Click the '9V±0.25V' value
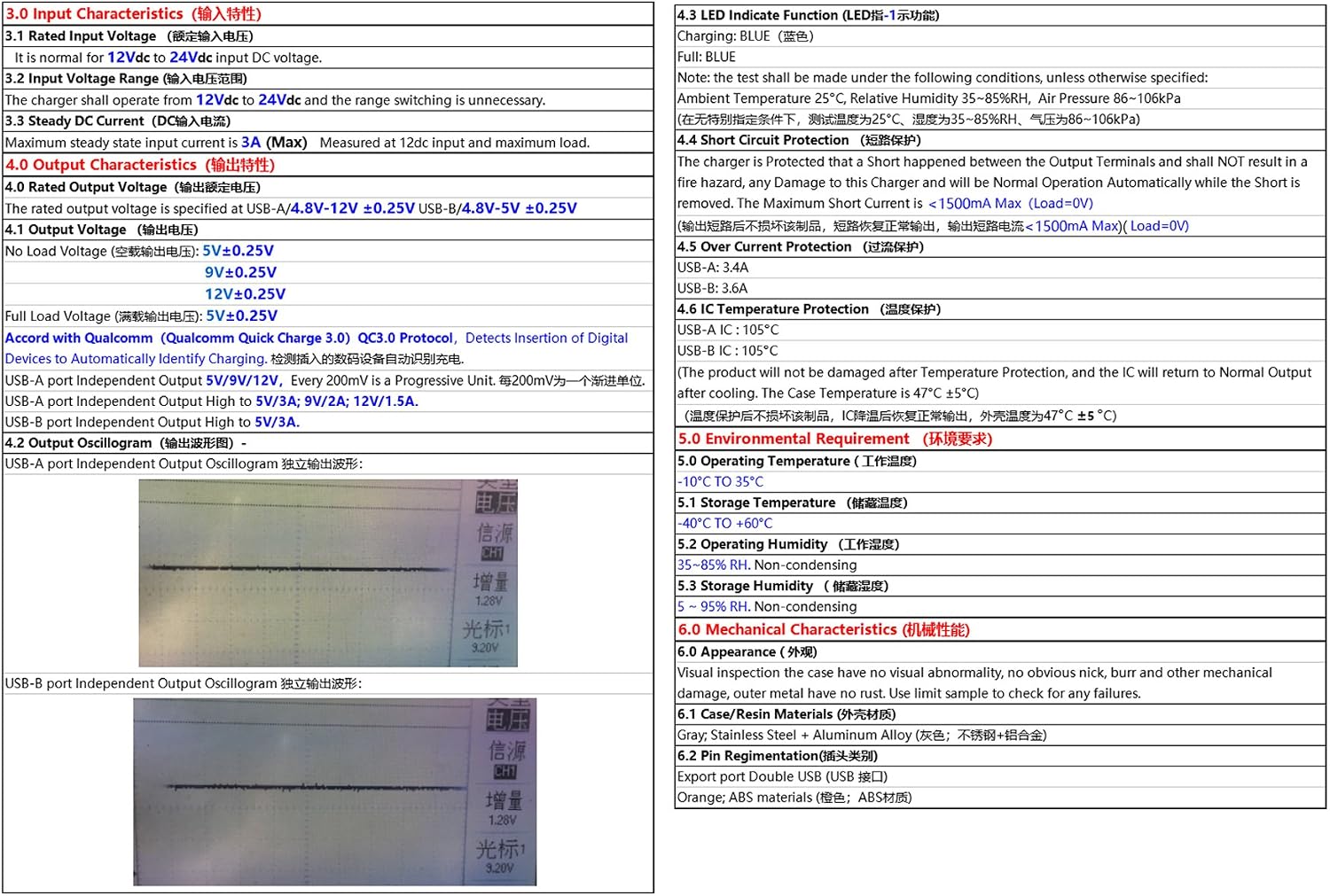Viewport: 1330px width, 896px height. pos(240,272)
